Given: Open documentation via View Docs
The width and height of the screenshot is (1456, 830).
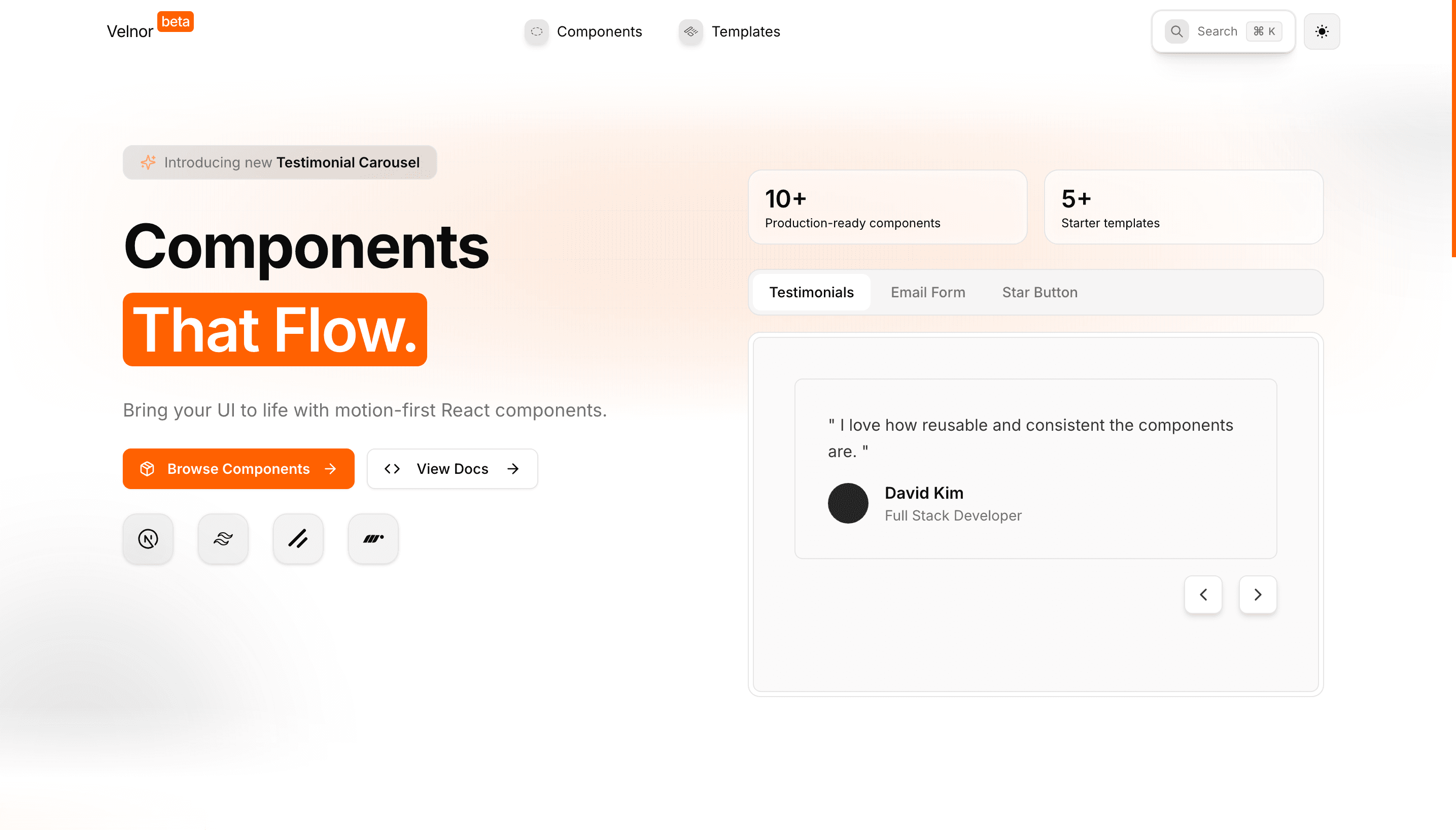Looking at the screenshot, I should click(x=452, y=469).
